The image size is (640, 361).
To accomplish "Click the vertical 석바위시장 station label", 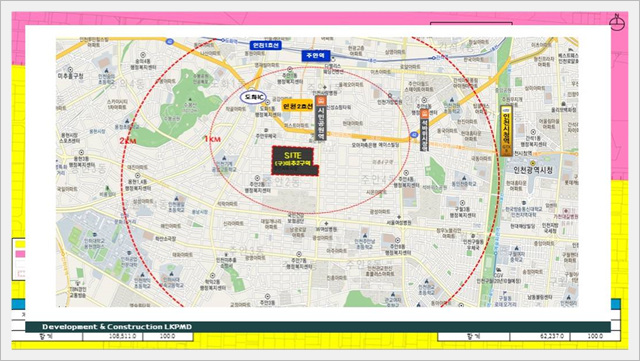I will [424, 134].
